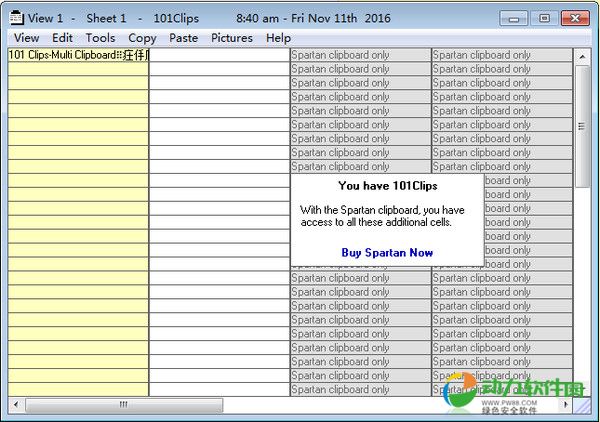Click the horizontal scrollbar left arrow

(x=16, y=405)
